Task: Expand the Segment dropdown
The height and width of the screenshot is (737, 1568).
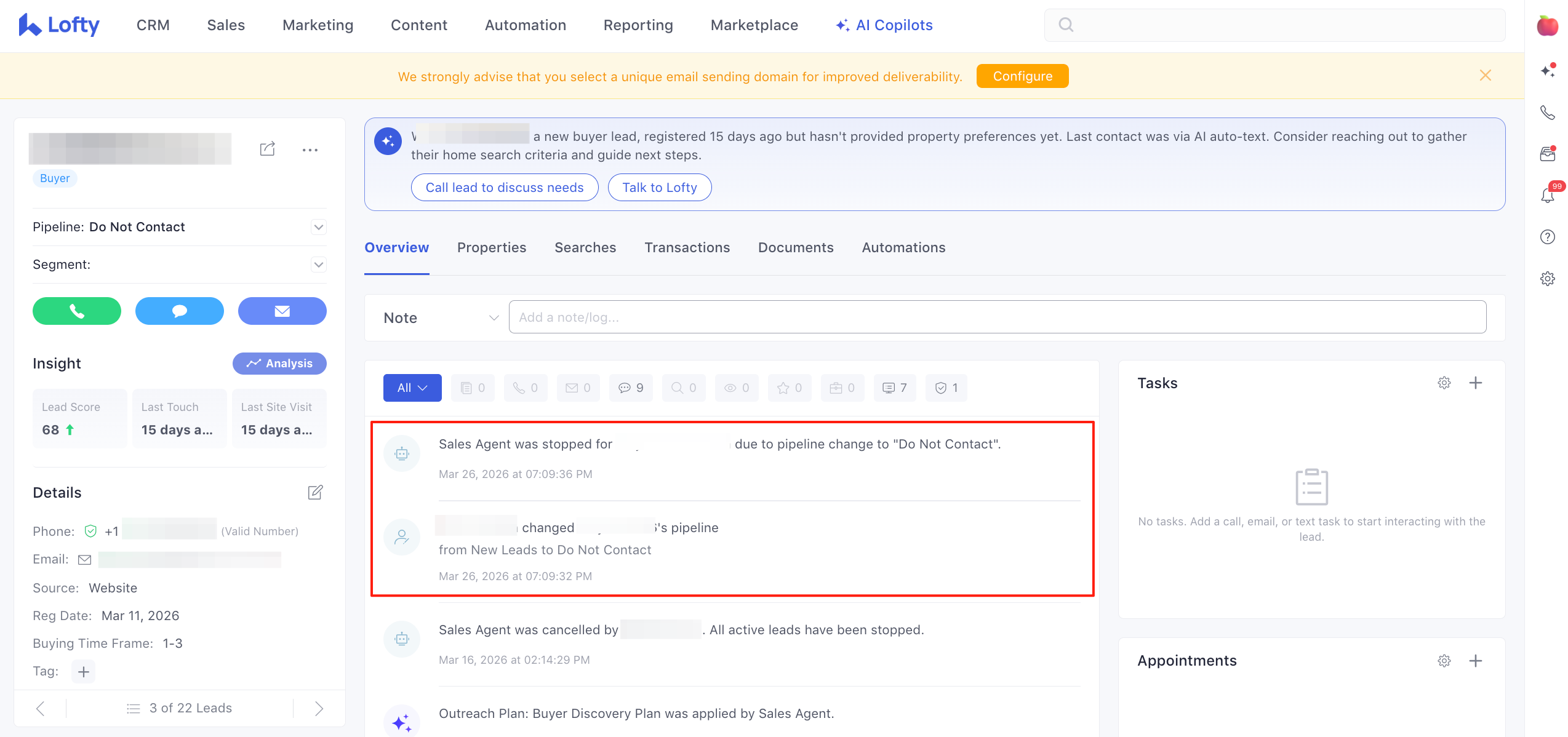Action: click(x=318, y=265)
